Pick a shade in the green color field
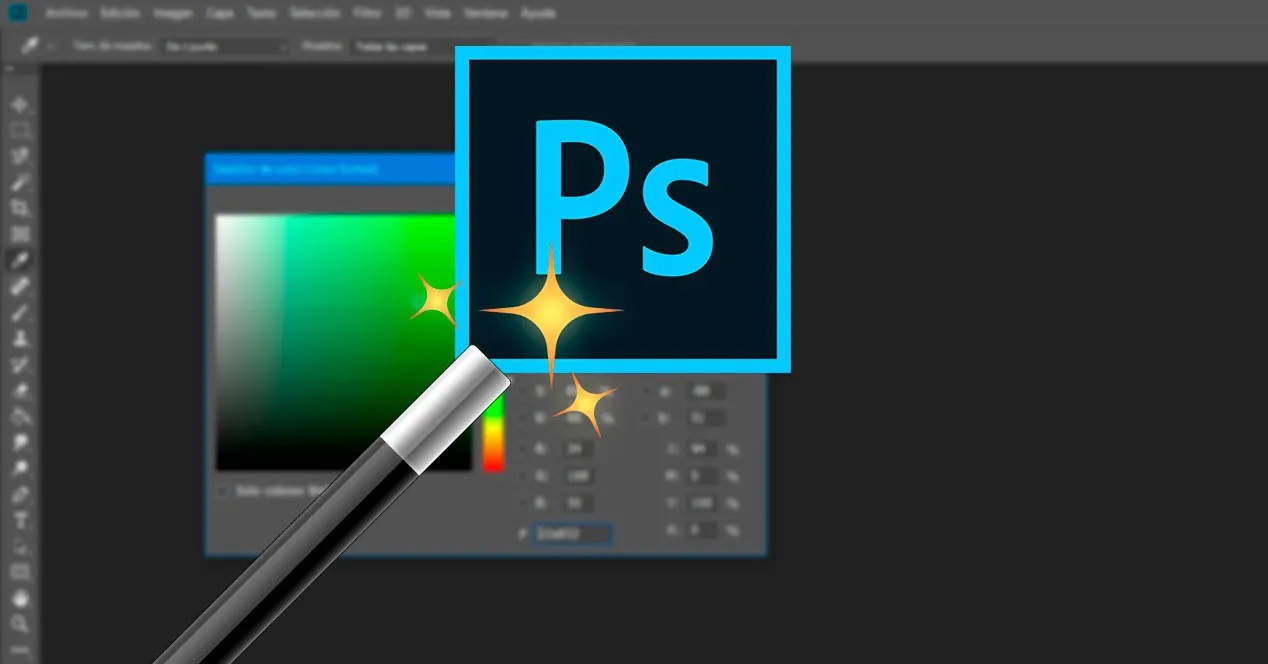Image resolution: width=1268 pixels, height=664 pixels. [343, 342]
